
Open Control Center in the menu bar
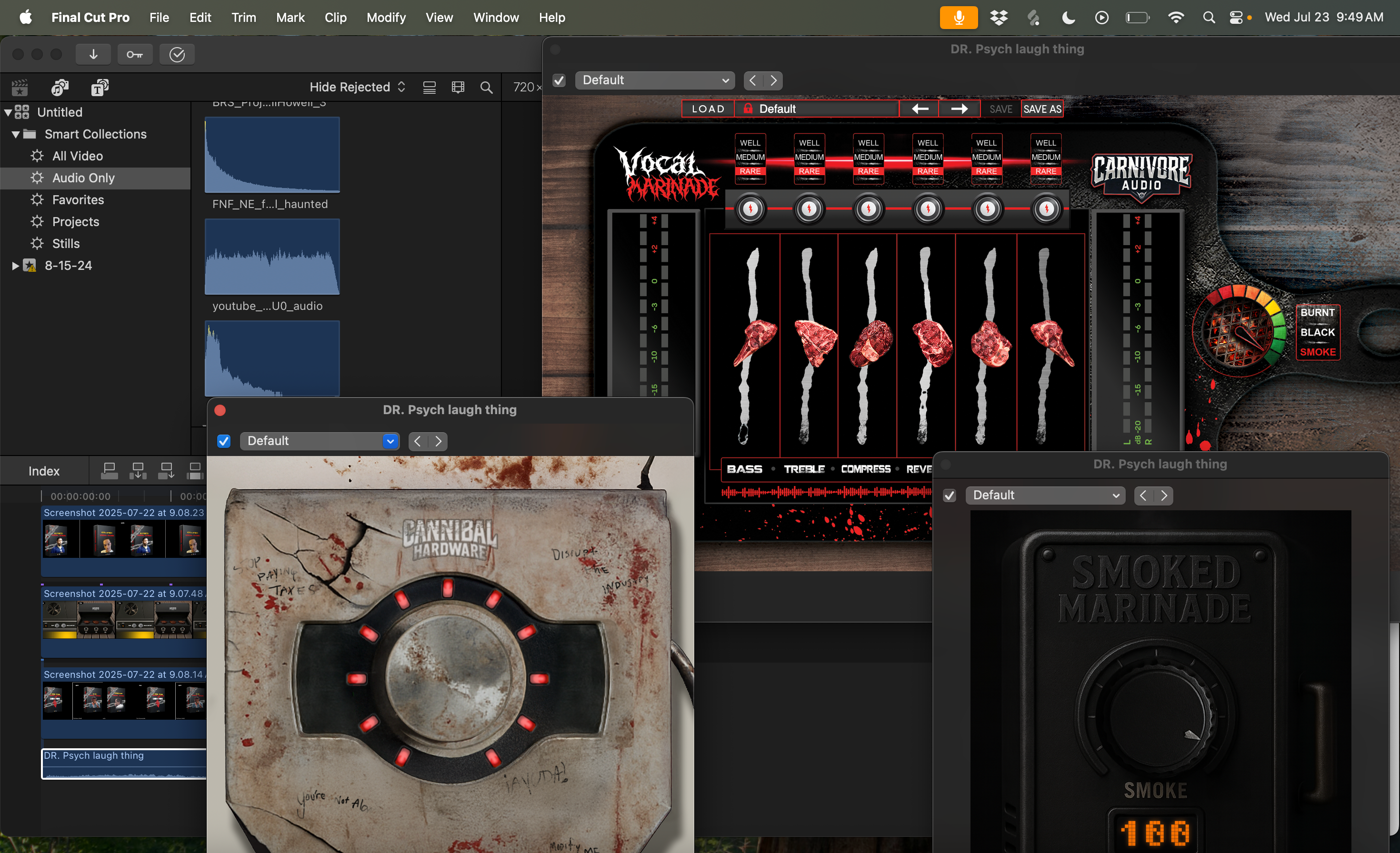coord(1236,18)
